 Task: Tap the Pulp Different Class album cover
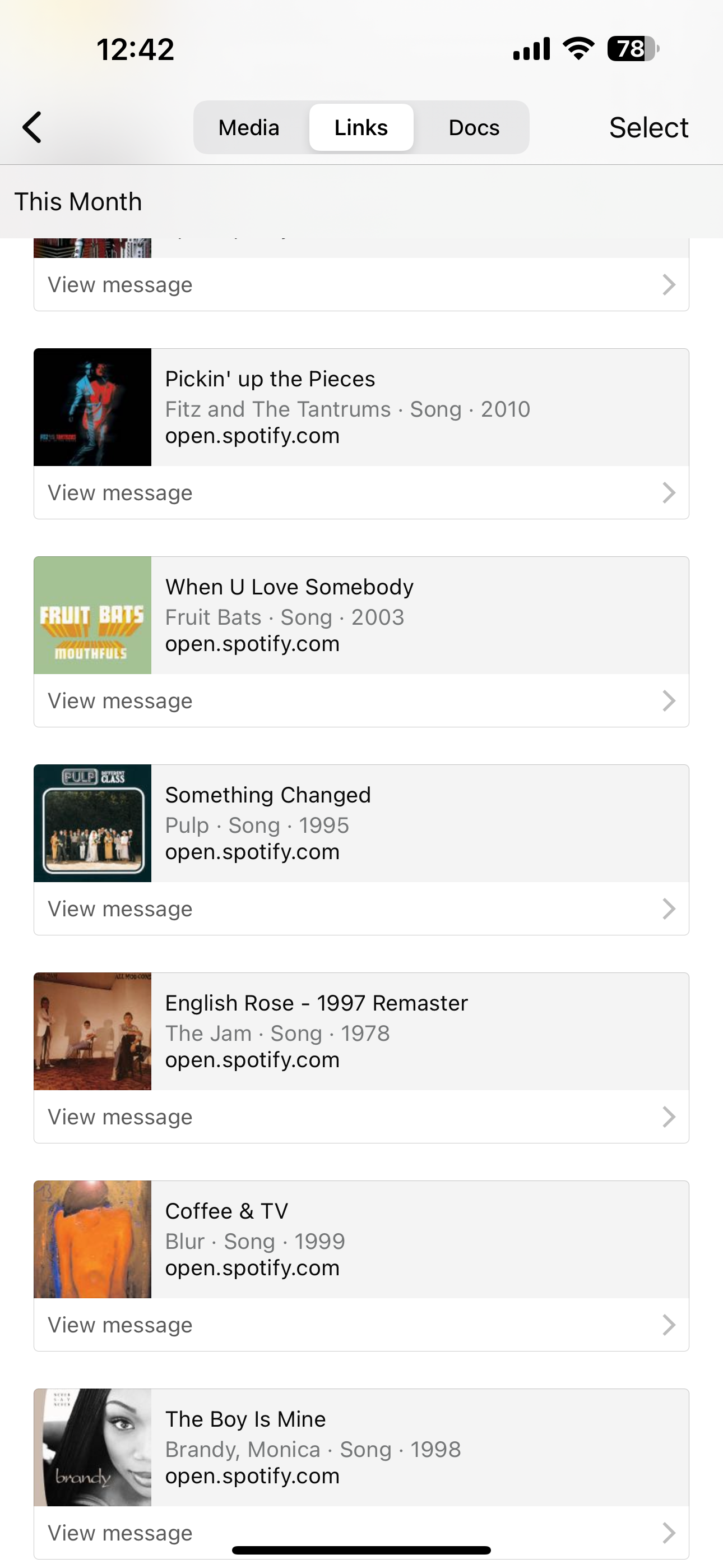pos(92,824)
